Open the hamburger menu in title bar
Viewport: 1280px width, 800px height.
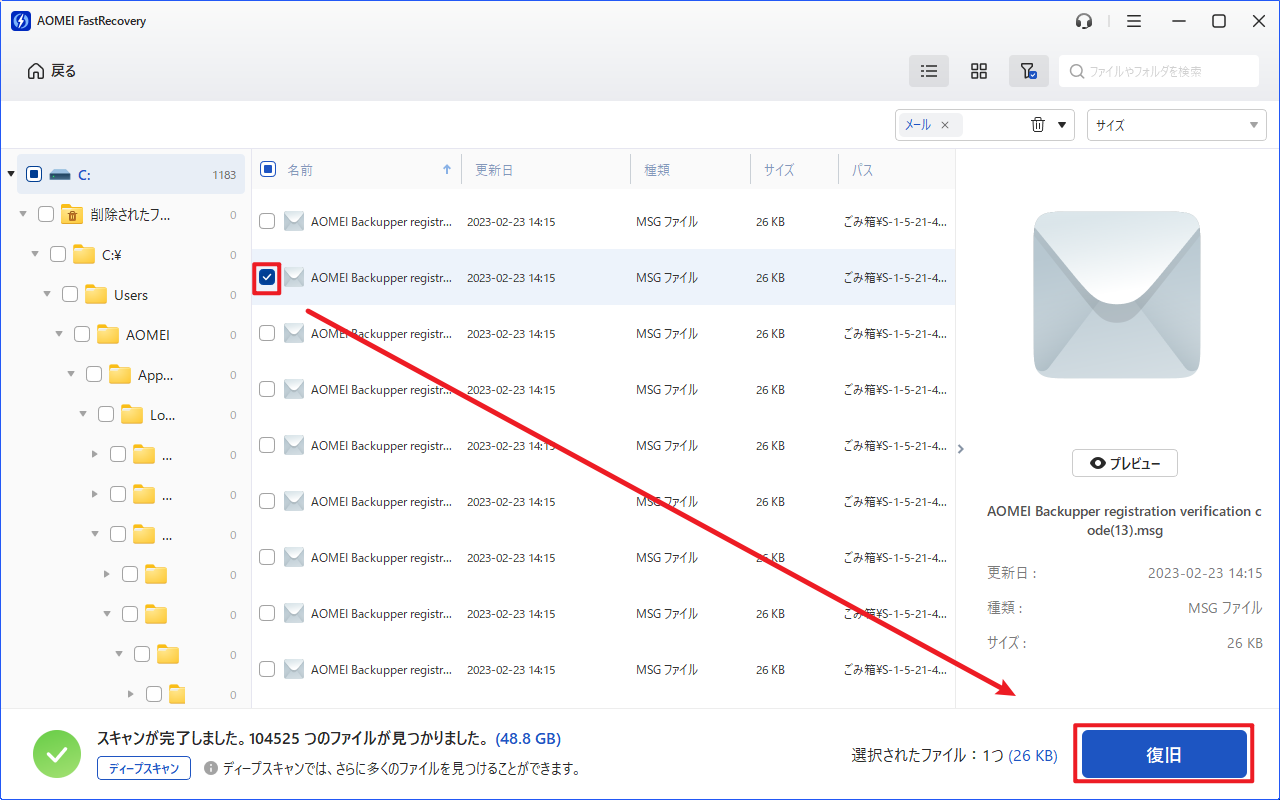tap(1133, 21)
